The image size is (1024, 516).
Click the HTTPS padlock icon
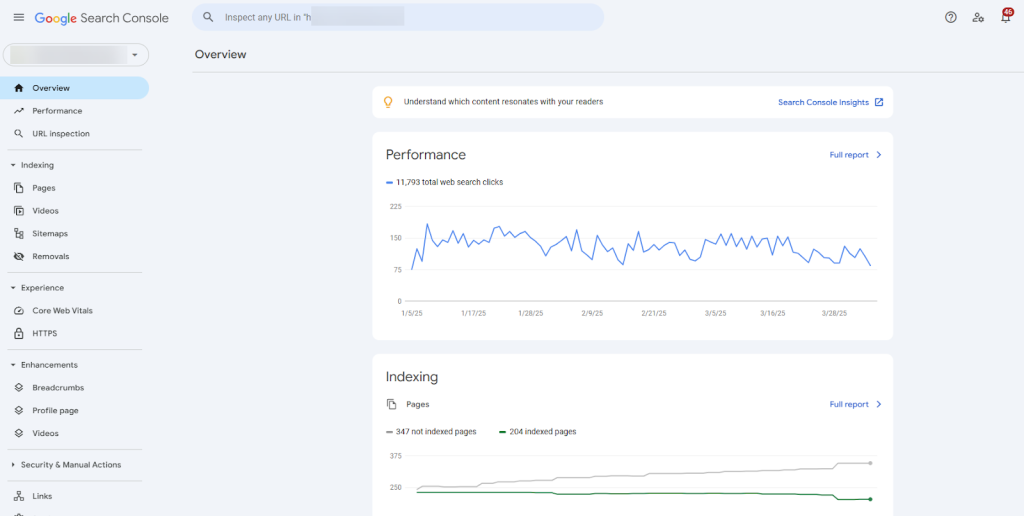(x=19, y=334)
